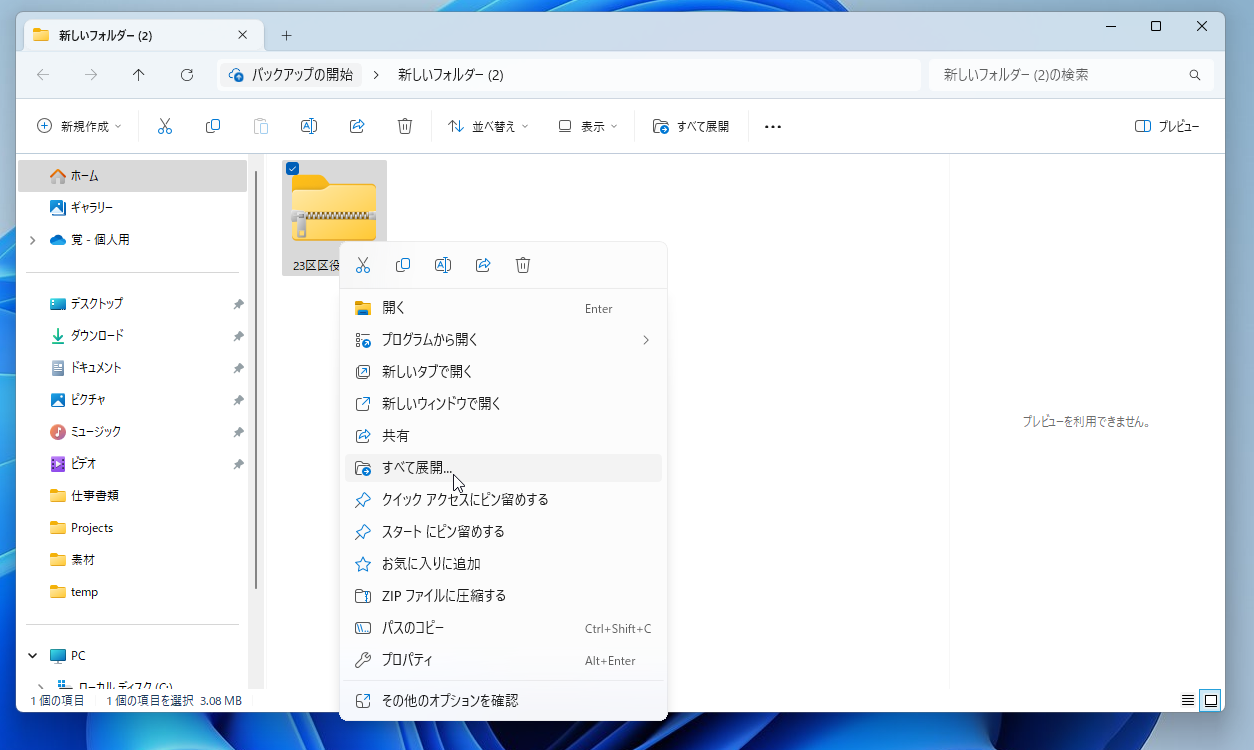
Task: Click the toolbar Paste icon
Action: (x=261, y=126)
